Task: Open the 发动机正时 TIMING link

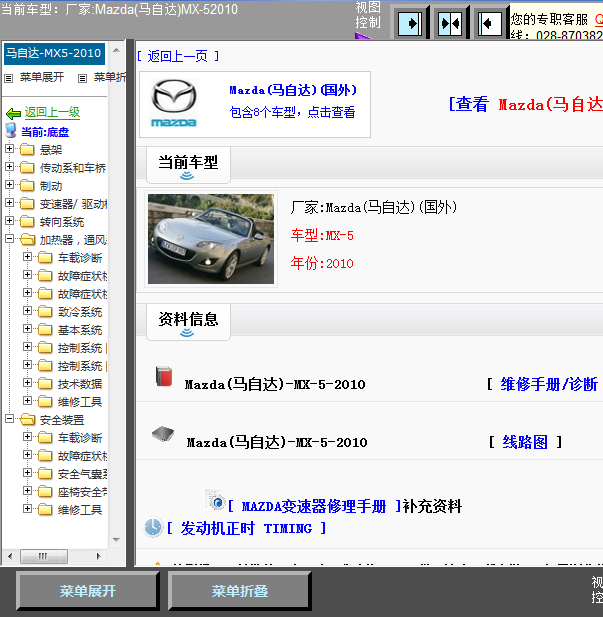Action: coord(246,528)
